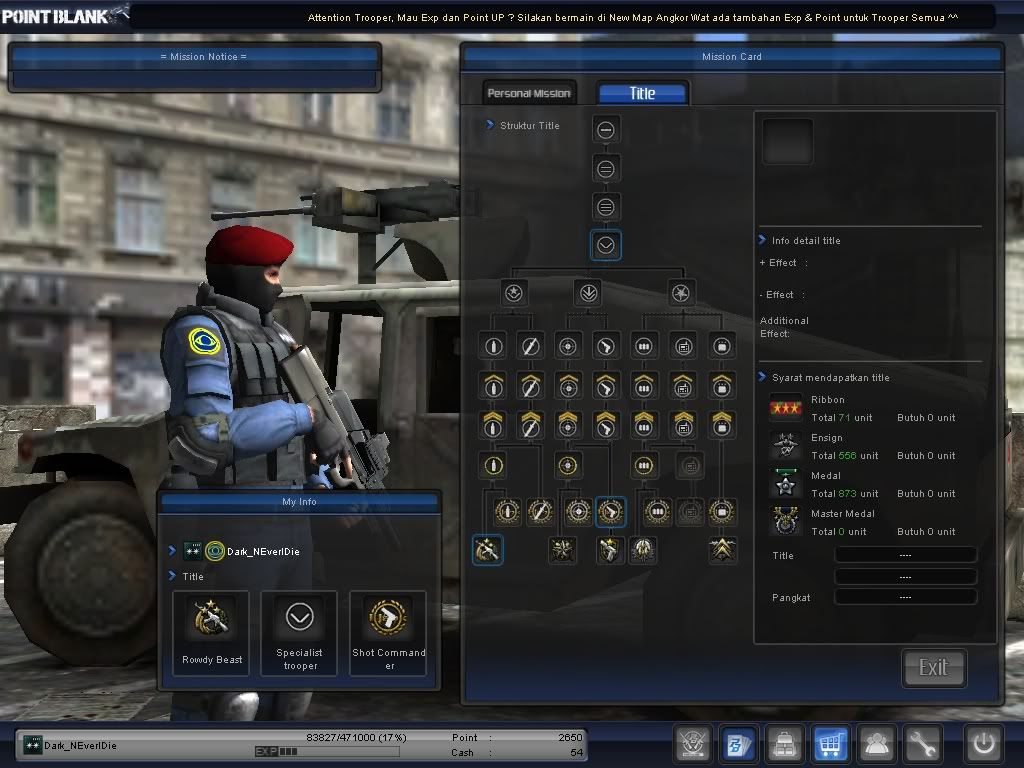Click the empty title preview box
The width and height of the screenshot is (1024, 768).
click(x=788, y=141)
